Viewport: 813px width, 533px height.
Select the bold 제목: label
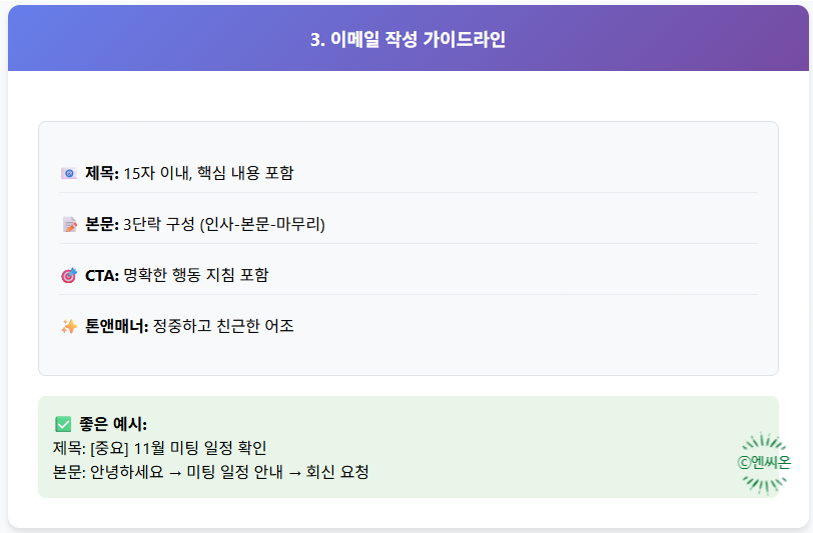tap(102, 173)
